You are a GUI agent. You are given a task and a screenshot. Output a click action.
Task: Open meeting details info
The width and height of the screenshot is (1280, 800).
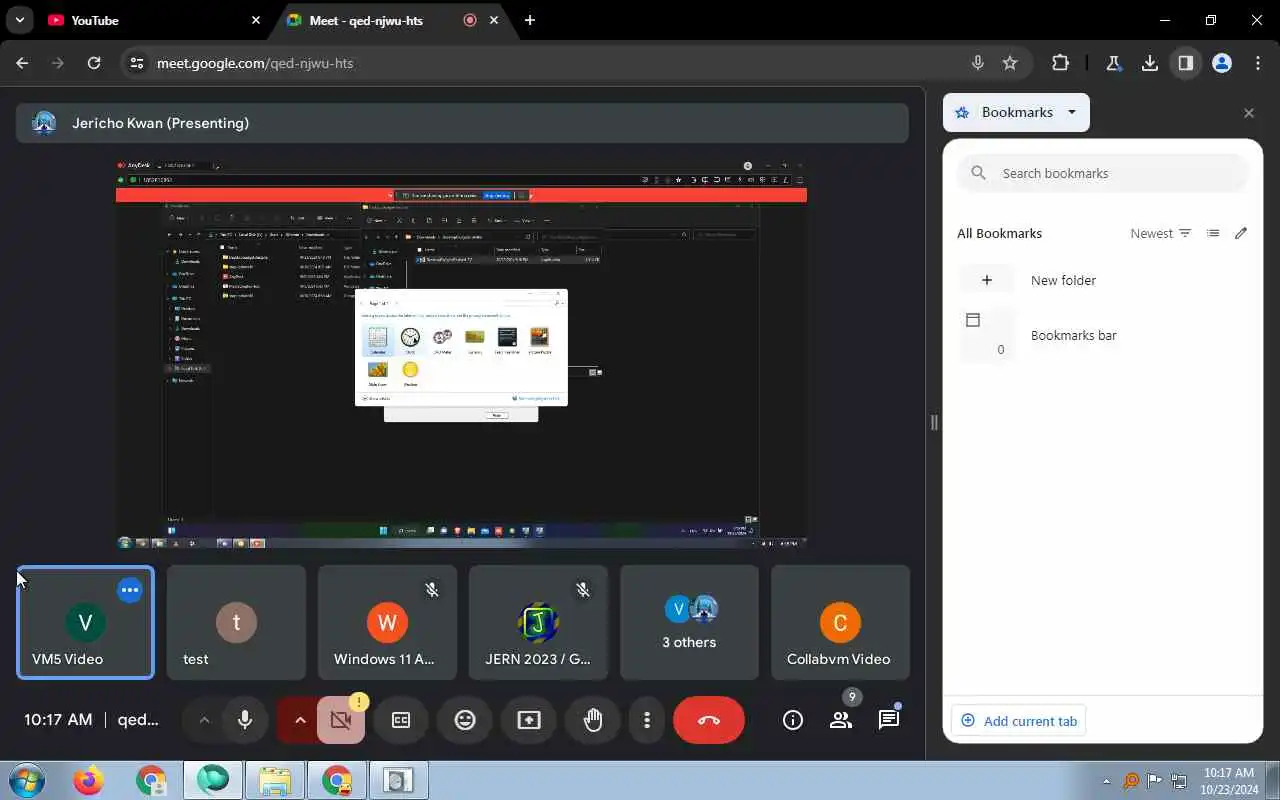click(793, 720)
